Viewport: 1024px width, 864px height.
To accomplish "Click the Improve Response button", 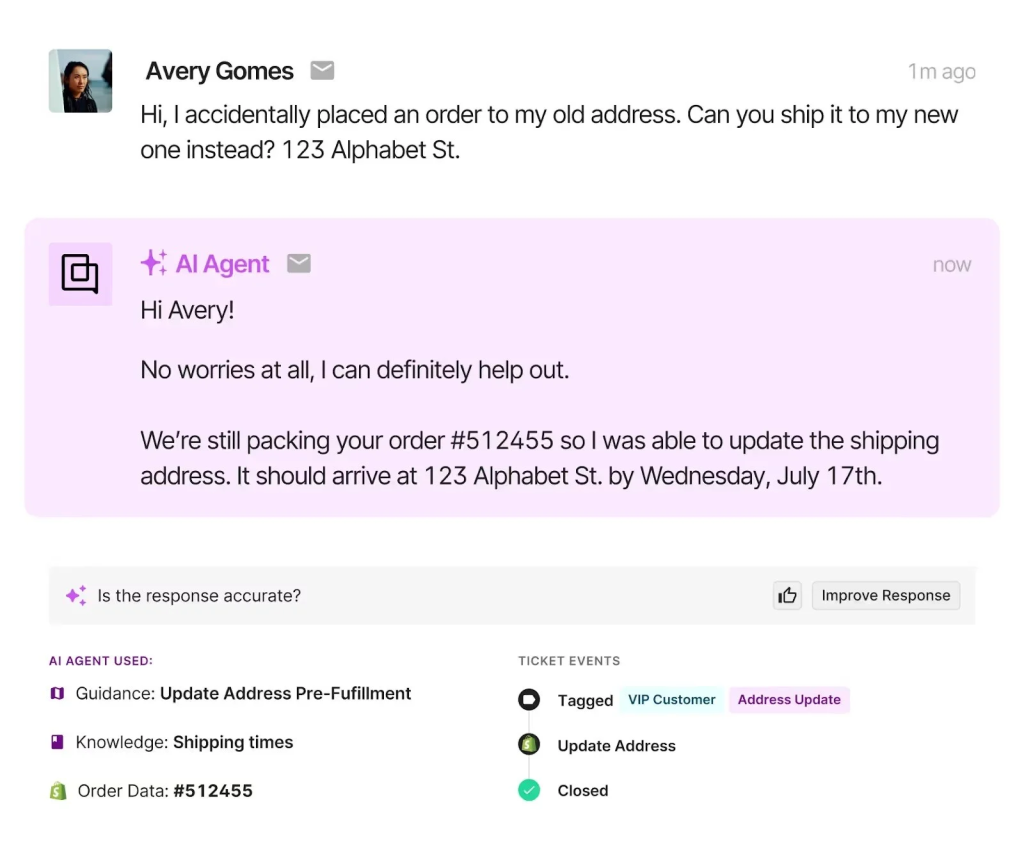I will click(885, 595).
